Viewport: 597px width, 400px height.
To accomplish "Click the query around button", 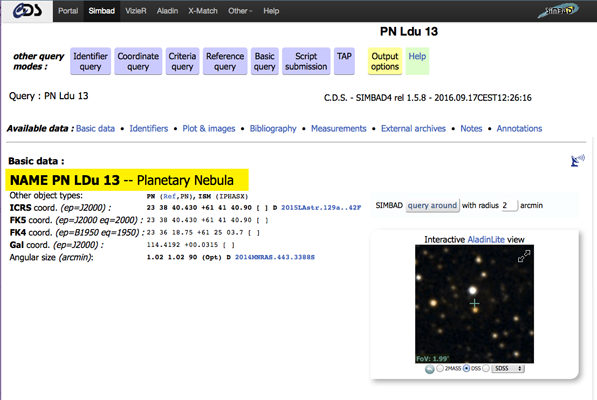I will coord(432,206).
